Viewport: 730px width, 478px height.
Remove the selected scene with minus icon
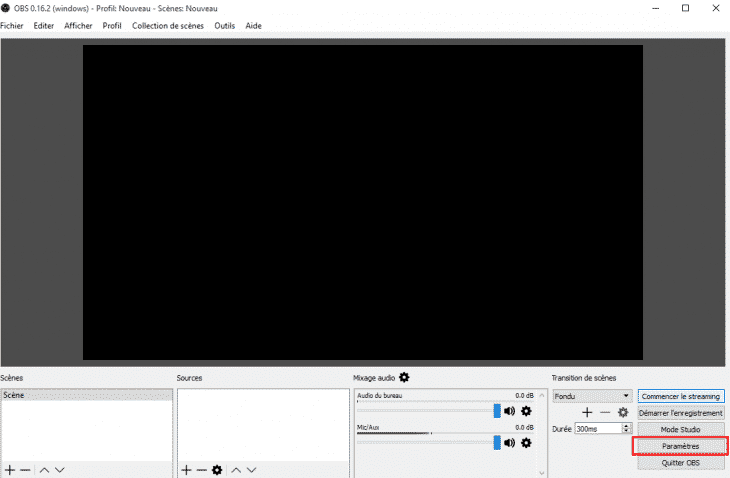click(25, 469)
